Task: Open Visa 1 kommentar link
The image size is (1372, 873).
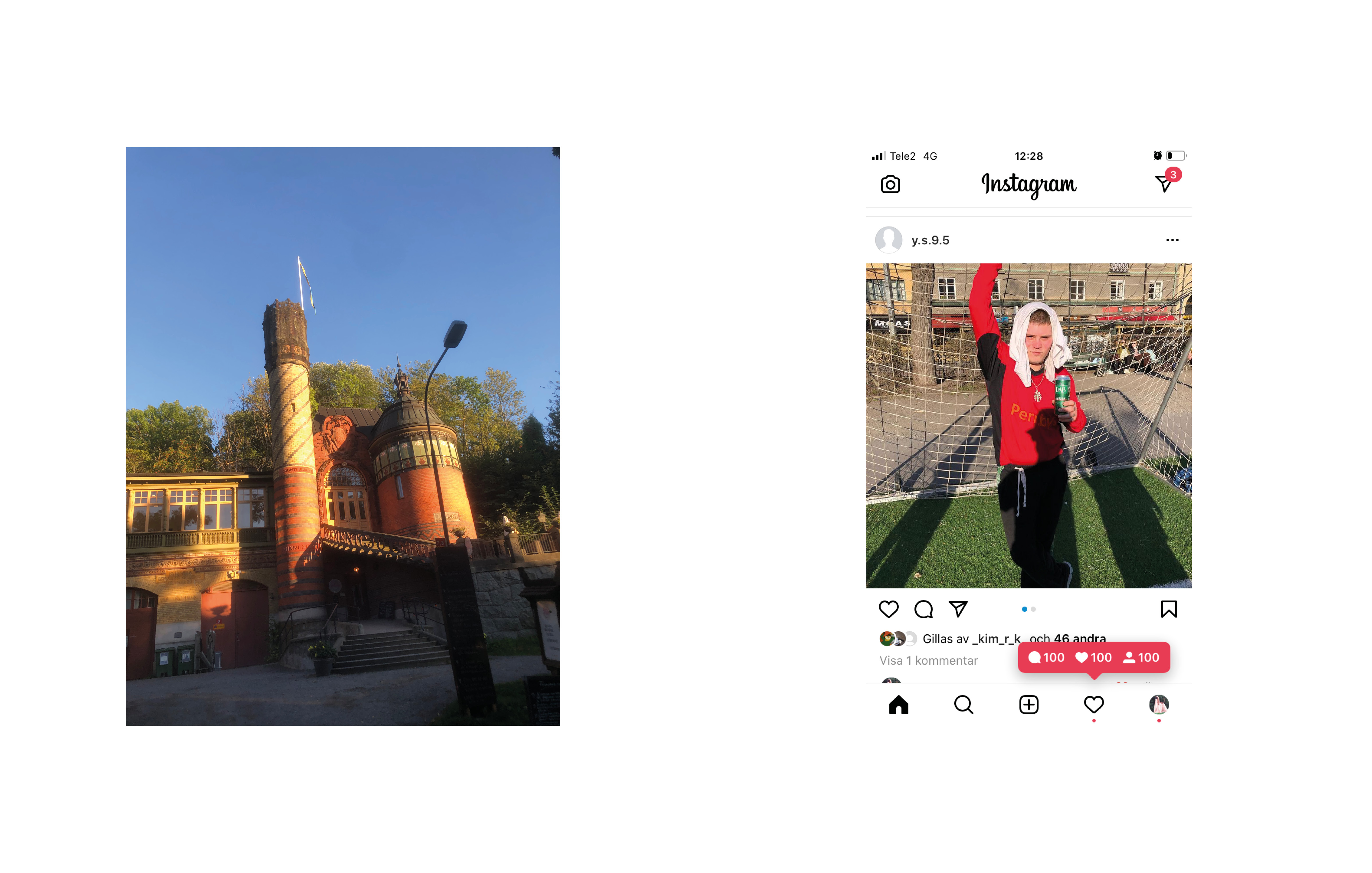Action: click(x=928, y=660)
